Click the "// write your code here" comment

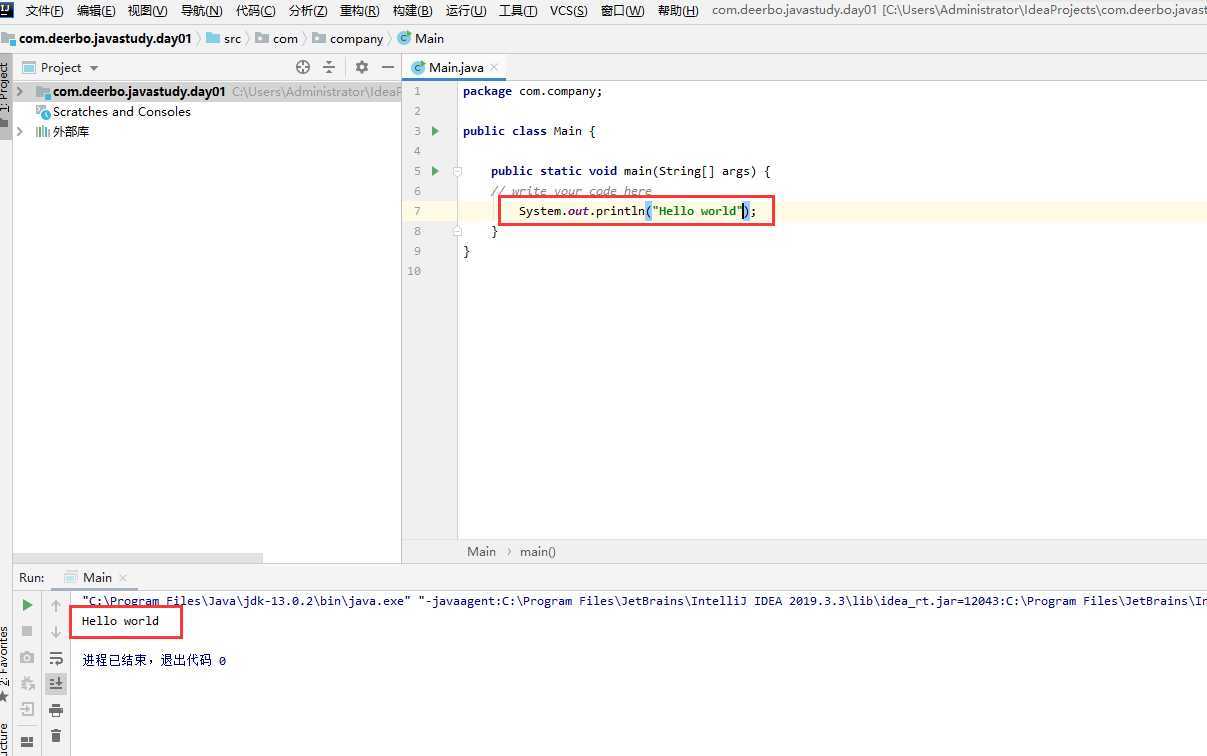571,191
